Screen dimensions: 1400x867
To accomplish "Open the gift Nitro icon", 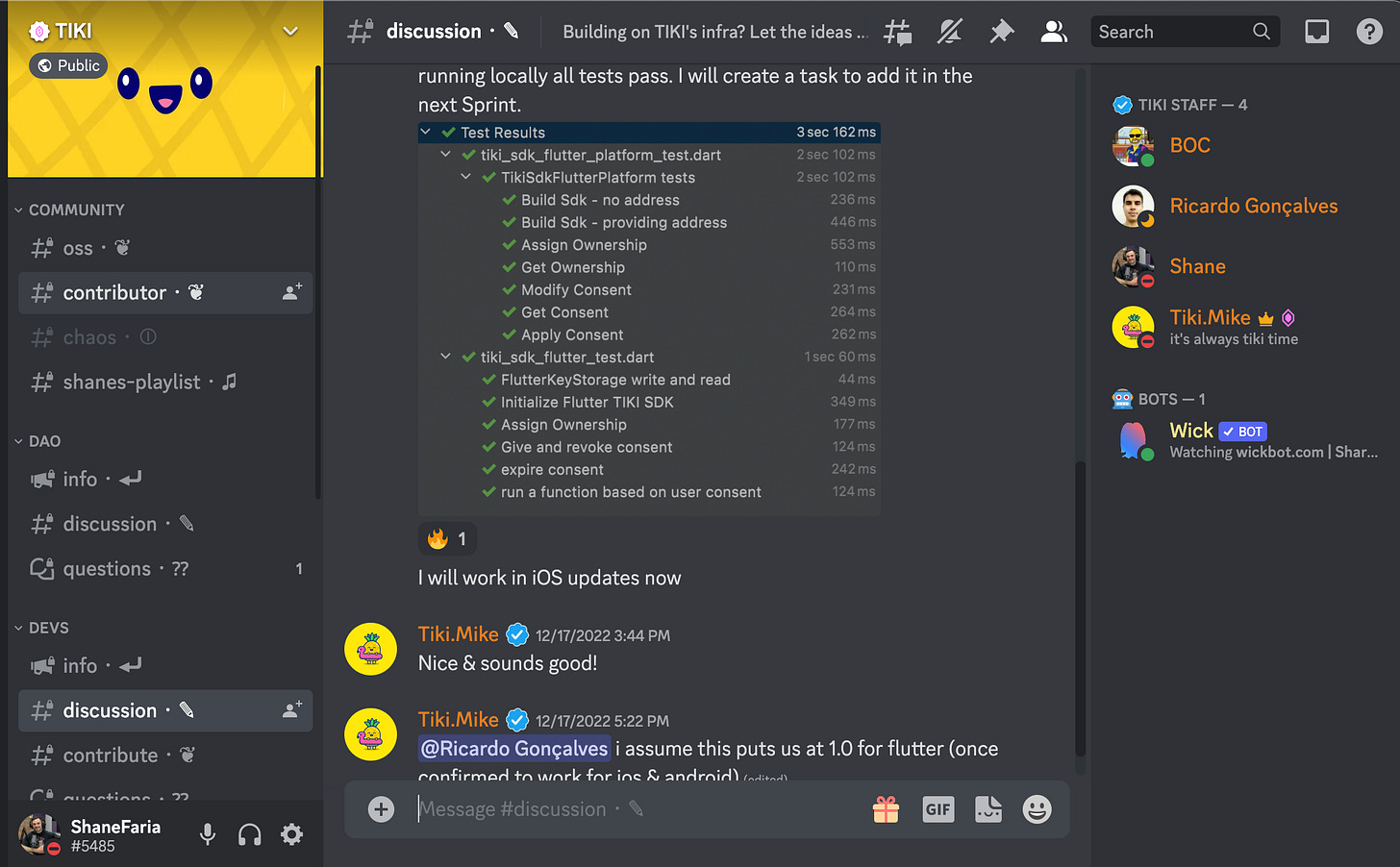I will point(886,809).
